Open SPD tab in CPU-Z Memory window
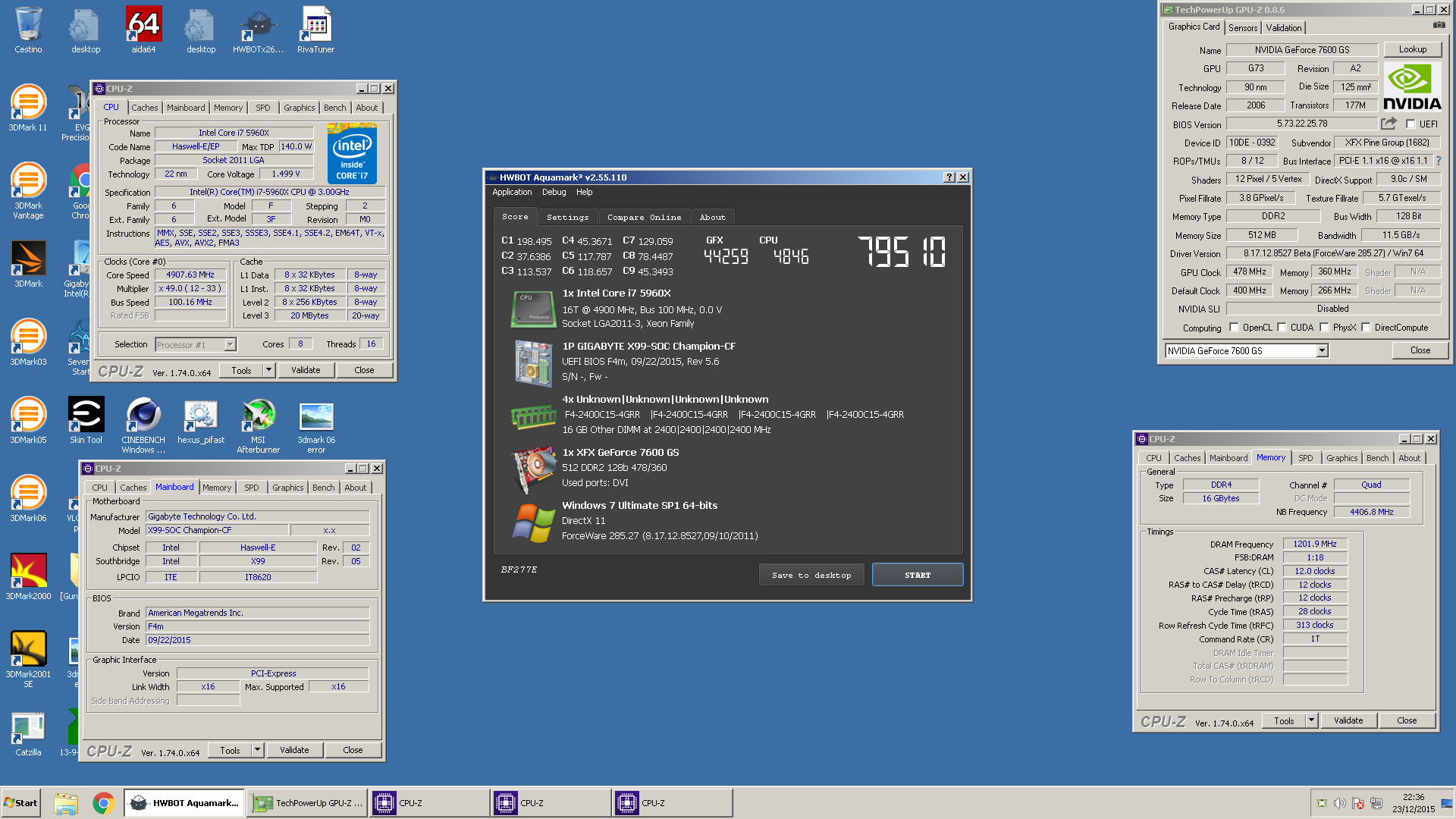Viewport: 1456px width, 819px height. (1305, 458)
